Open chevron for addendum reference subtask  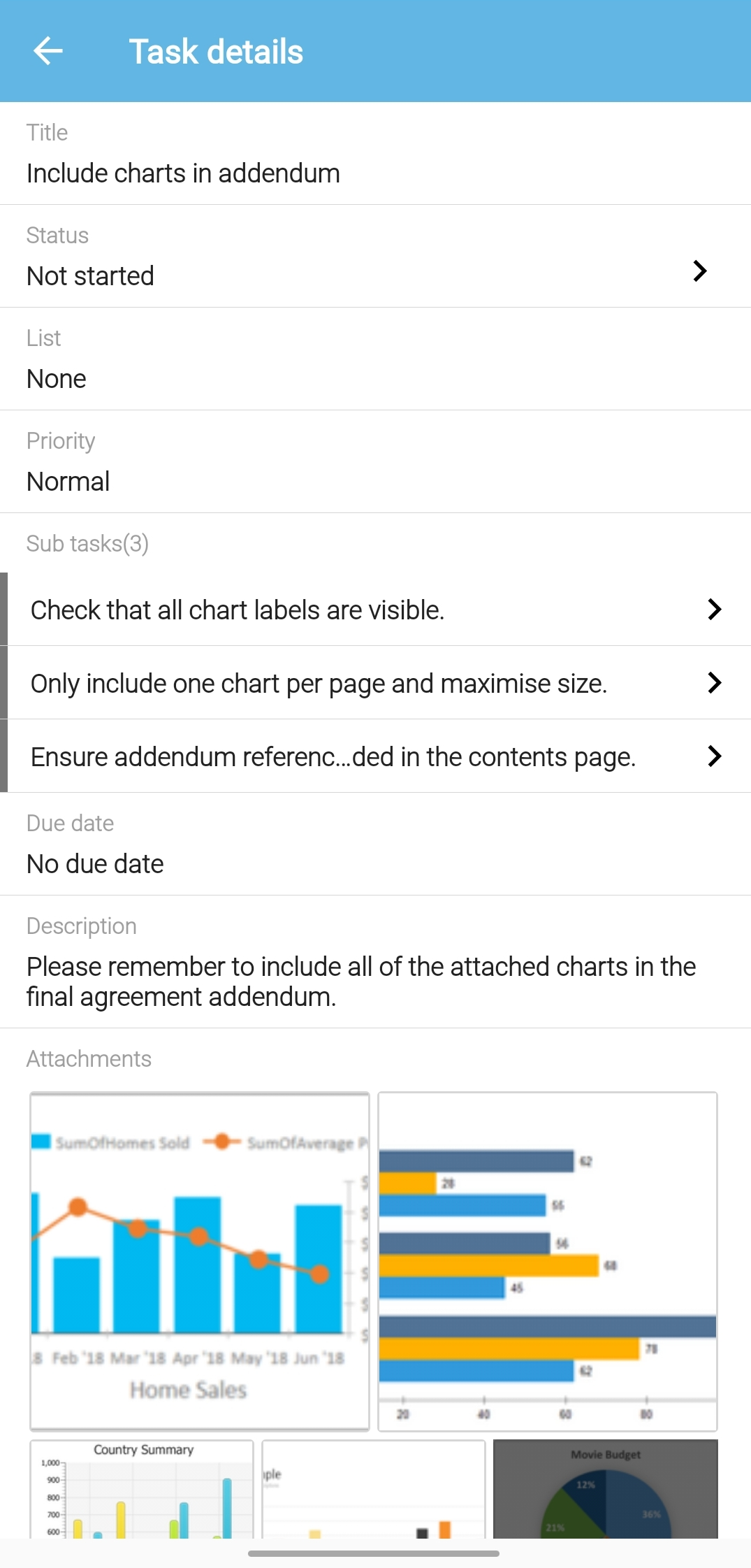[713, 756]
